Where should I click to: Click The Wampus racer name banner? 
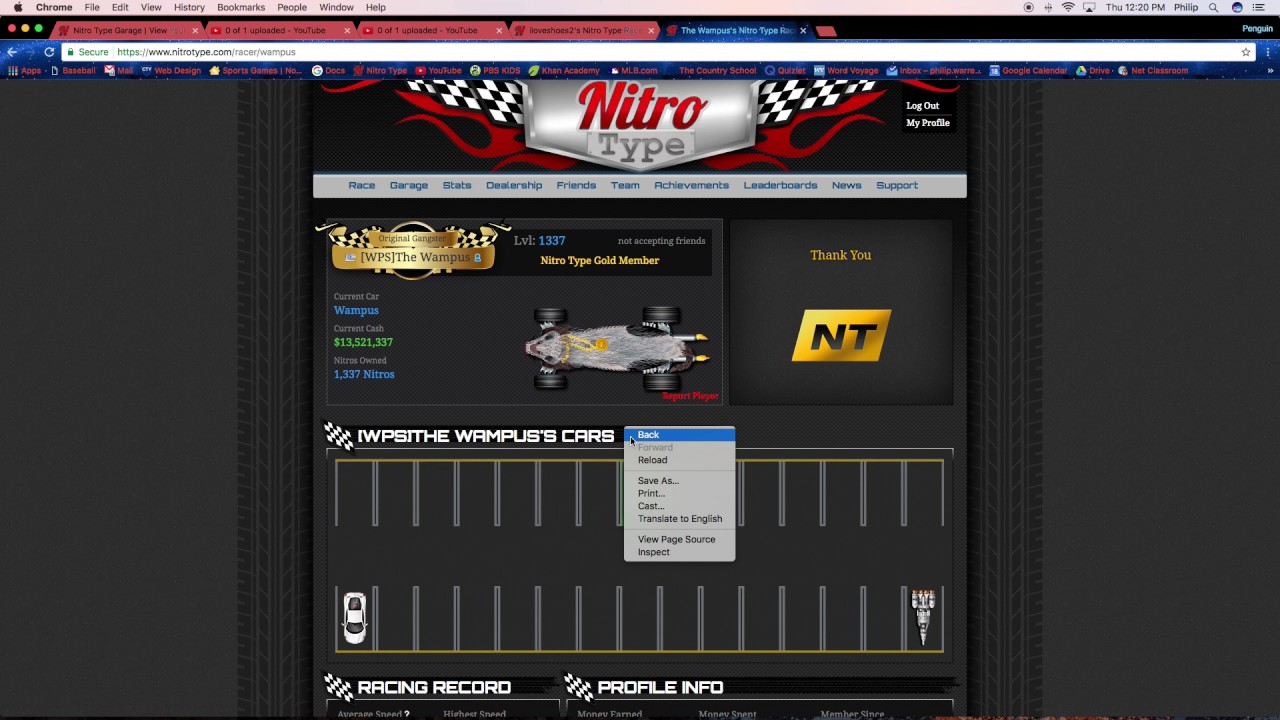[414, 257]
